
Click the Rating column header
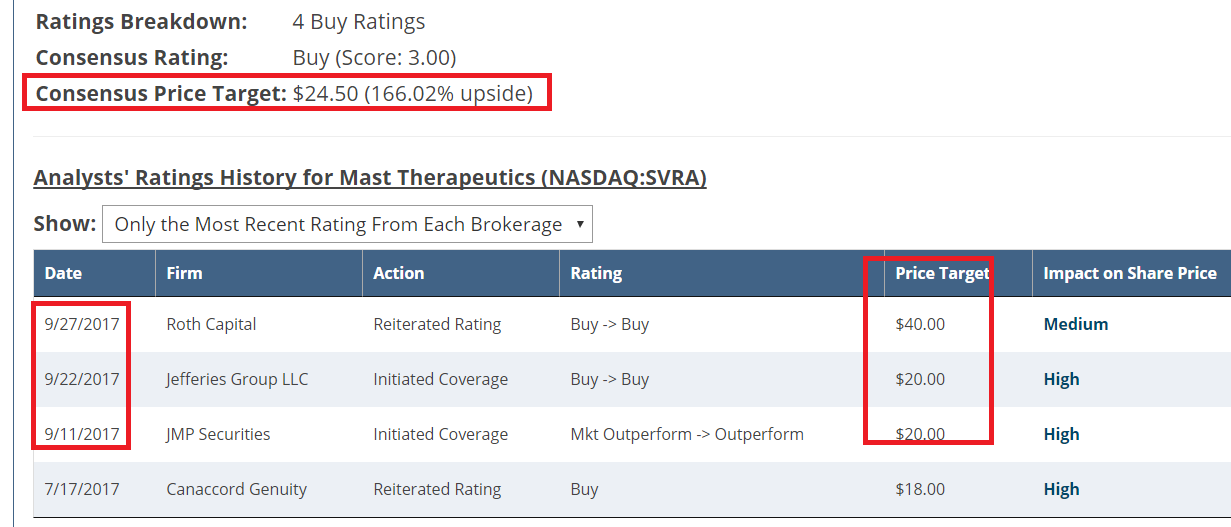click(596, 273)
